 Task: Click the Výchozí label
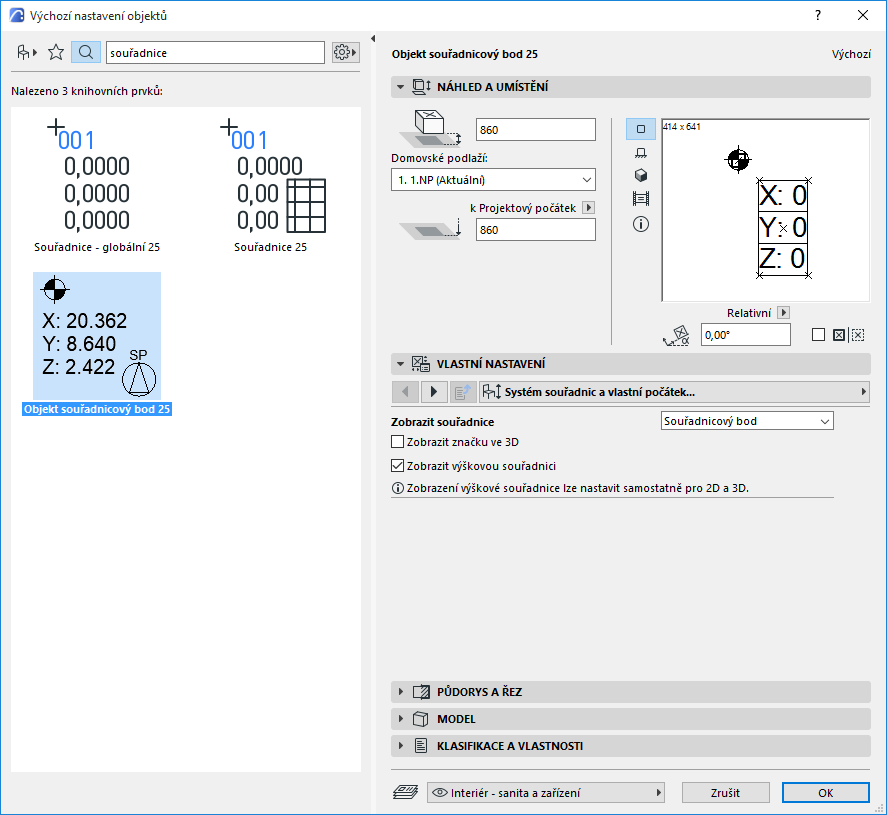[851, 54]
